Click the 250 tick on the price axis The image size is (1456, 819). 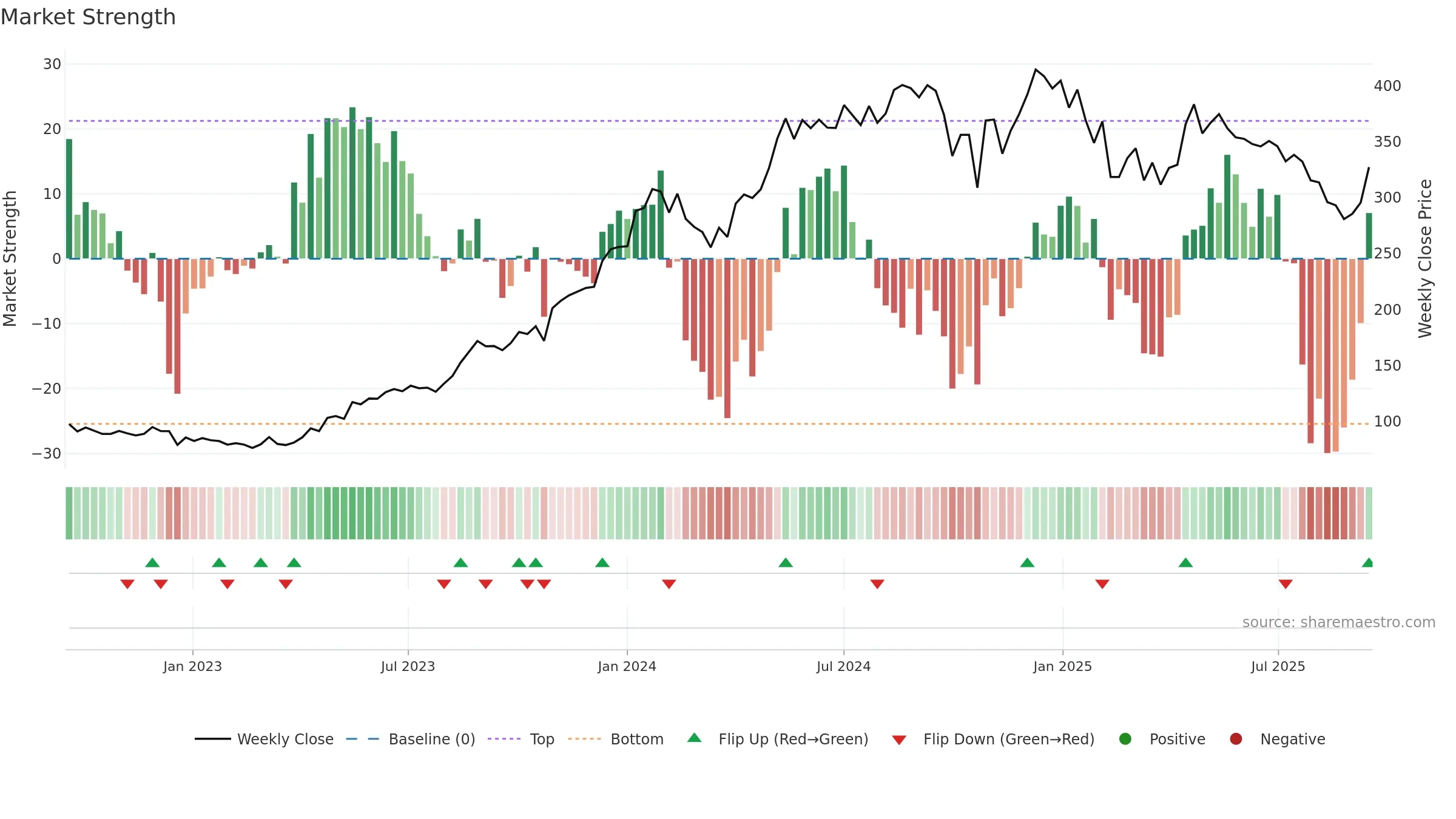coord(1387,253)
